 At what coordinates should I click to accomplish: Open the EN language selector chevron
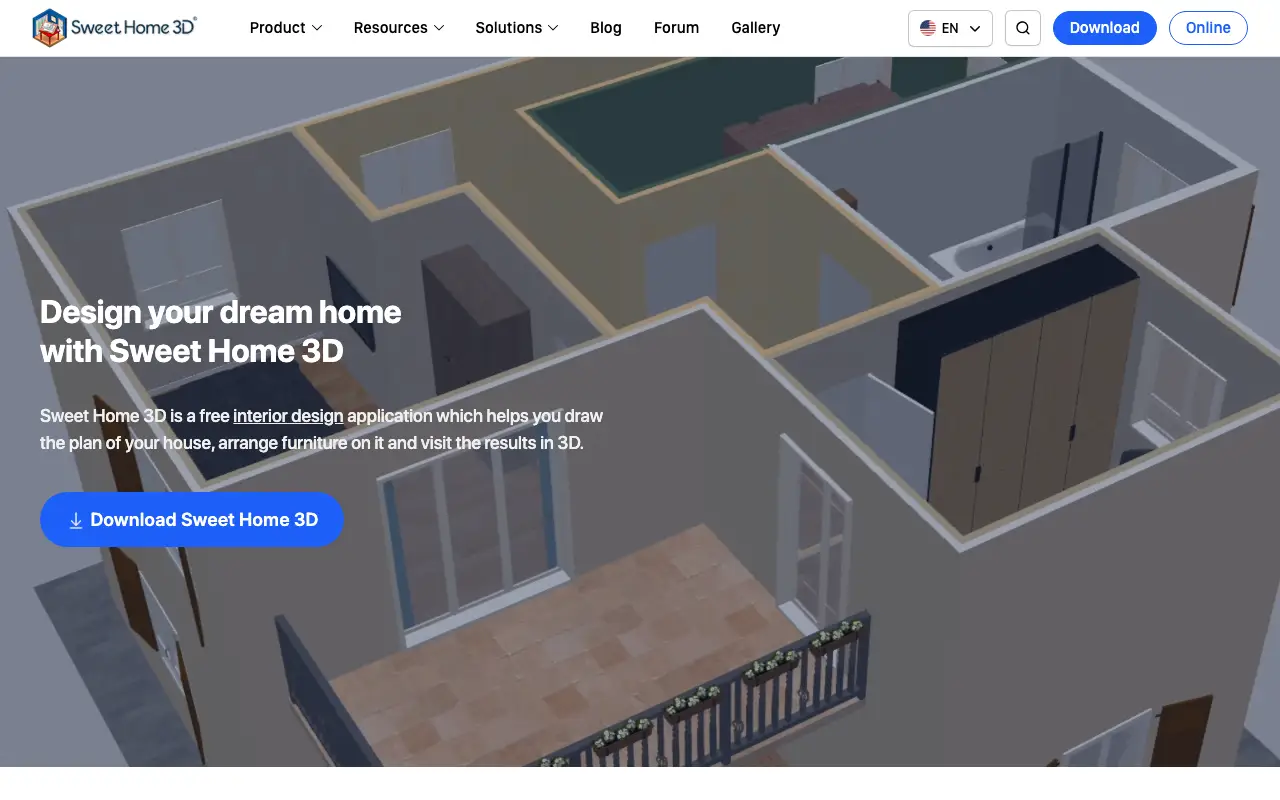click(975, 28)
